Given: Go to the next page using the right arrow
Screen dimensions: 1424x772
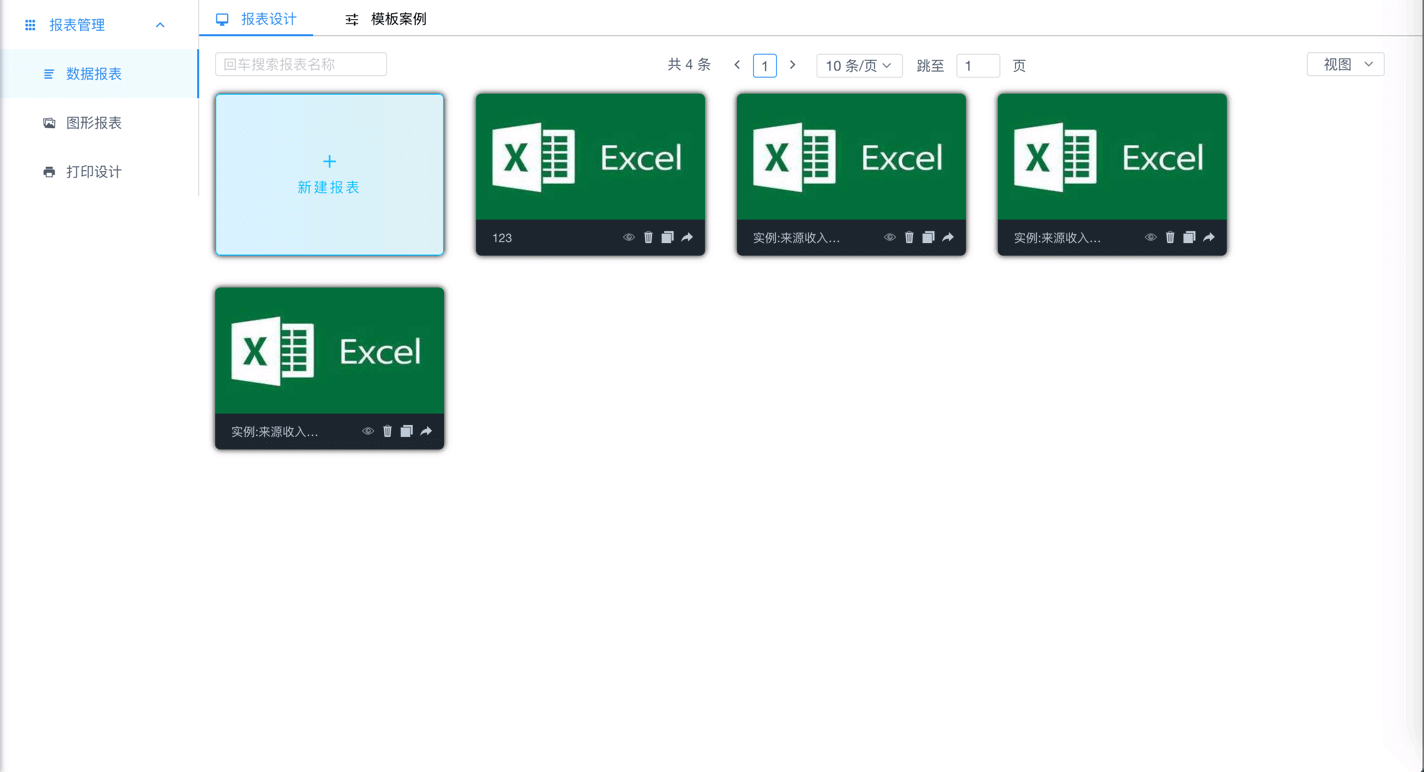Looking at the screenshot, I should [x=793, y=65].
